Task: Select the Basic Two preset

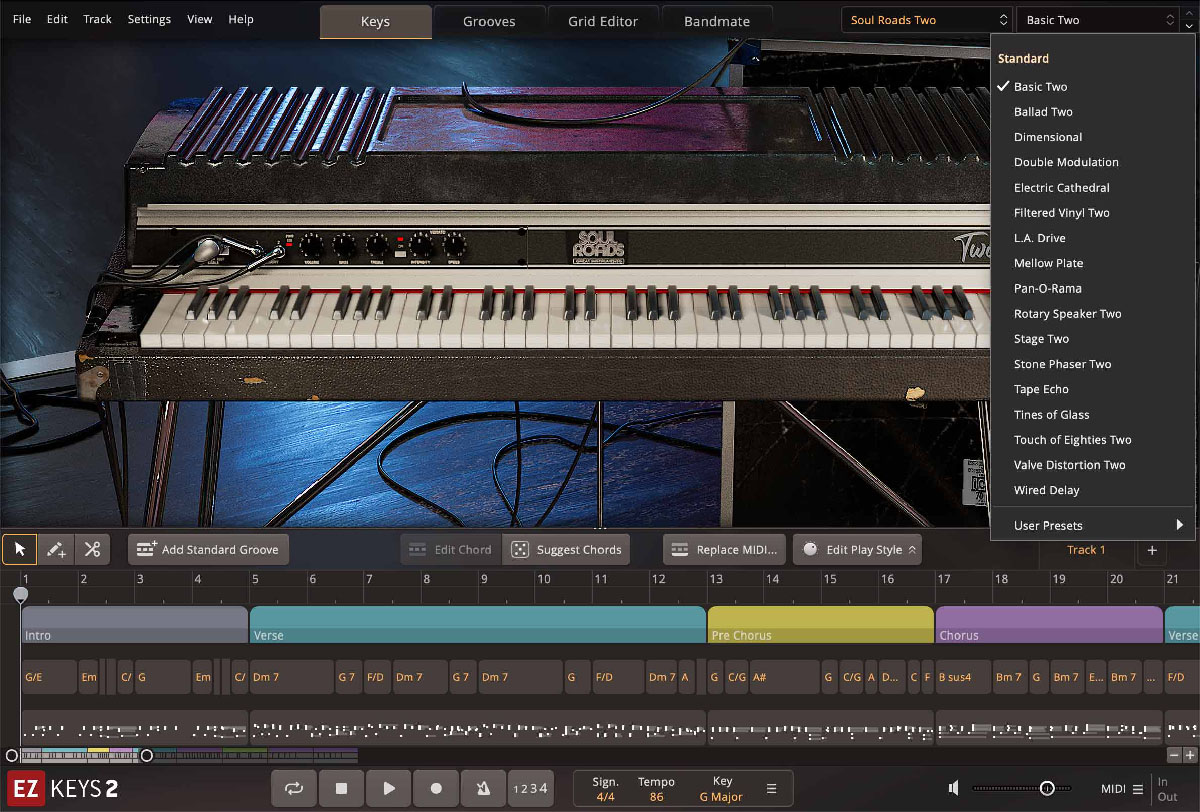Action: 1094,87
